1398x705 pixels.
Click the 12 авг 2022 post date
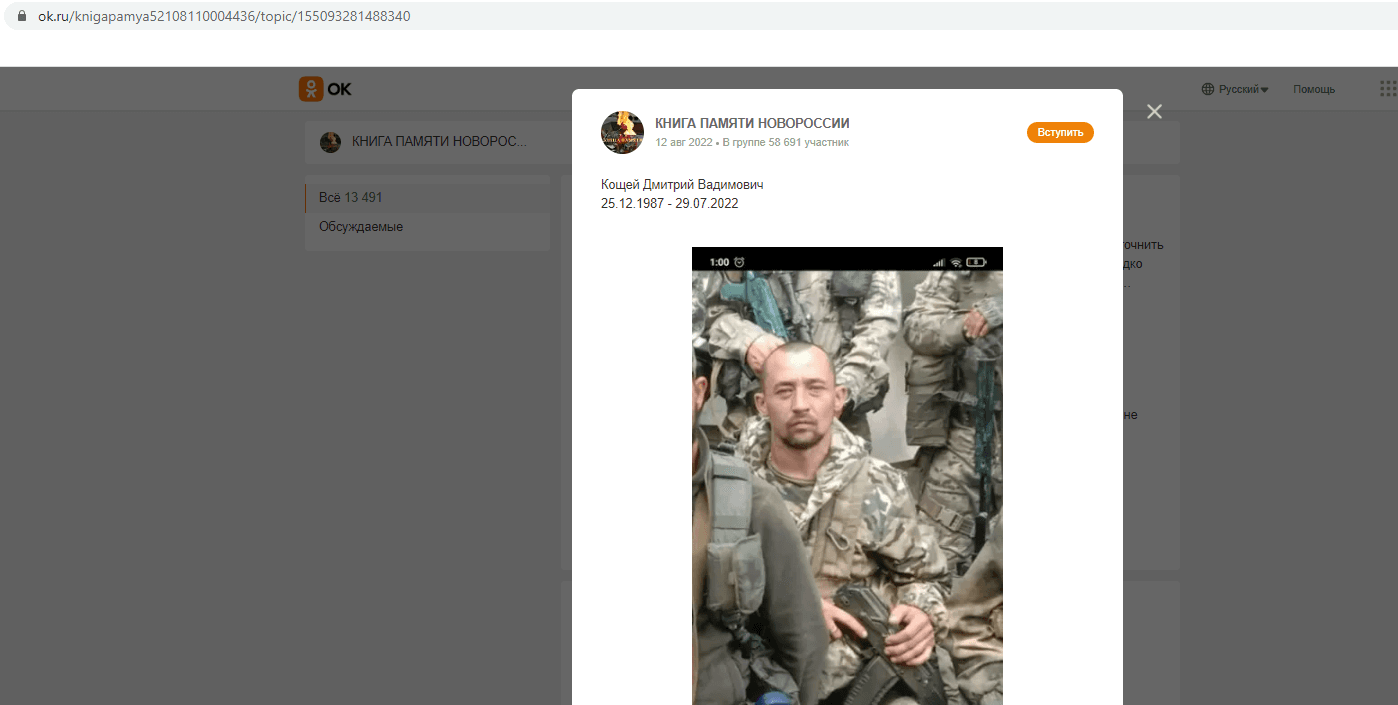(684, 143)
